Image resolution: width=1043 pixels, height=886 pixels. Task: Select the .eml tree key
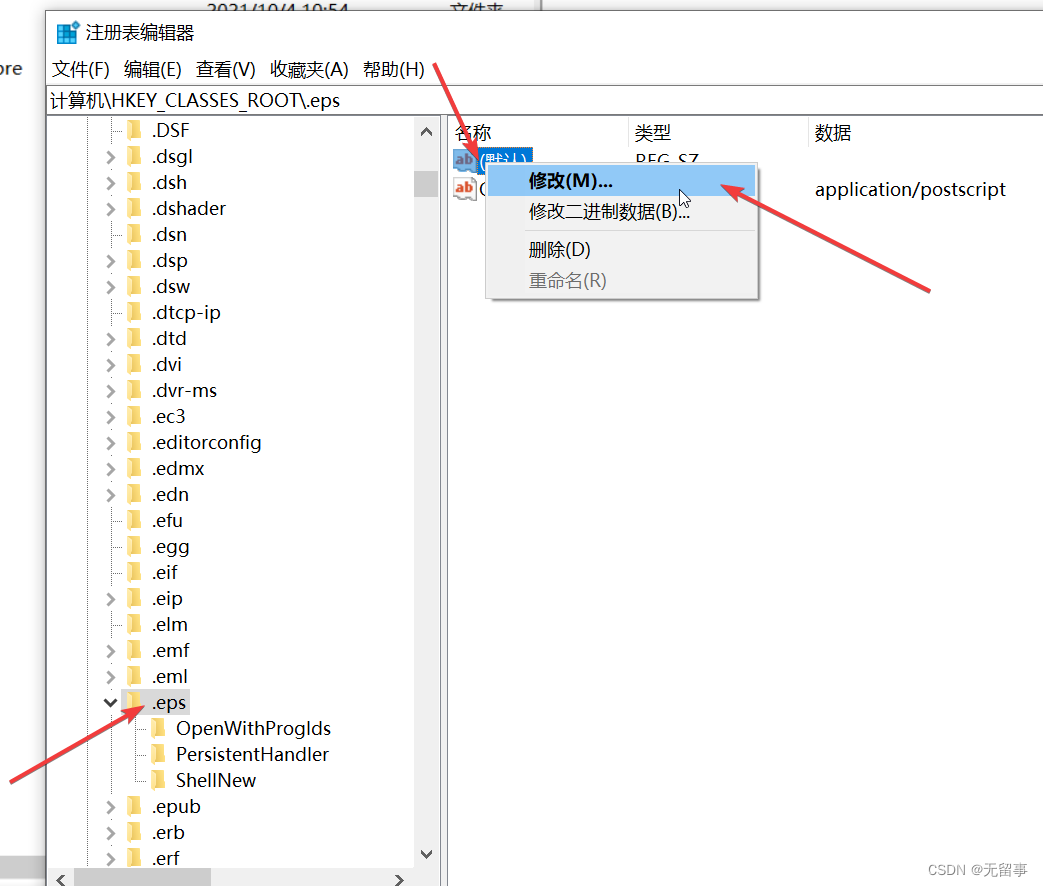pyautogui.click(x=170, y=676)
